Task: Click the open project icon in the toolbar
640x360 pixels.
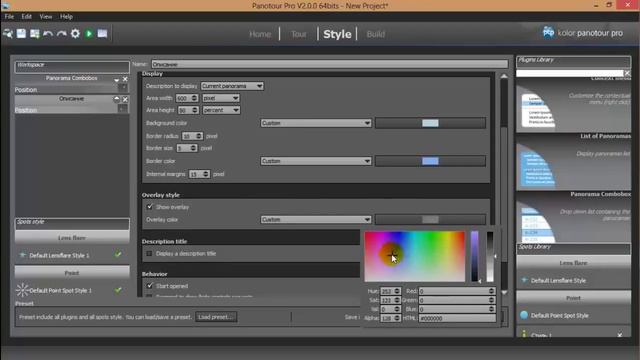Action: click(8, 33)
